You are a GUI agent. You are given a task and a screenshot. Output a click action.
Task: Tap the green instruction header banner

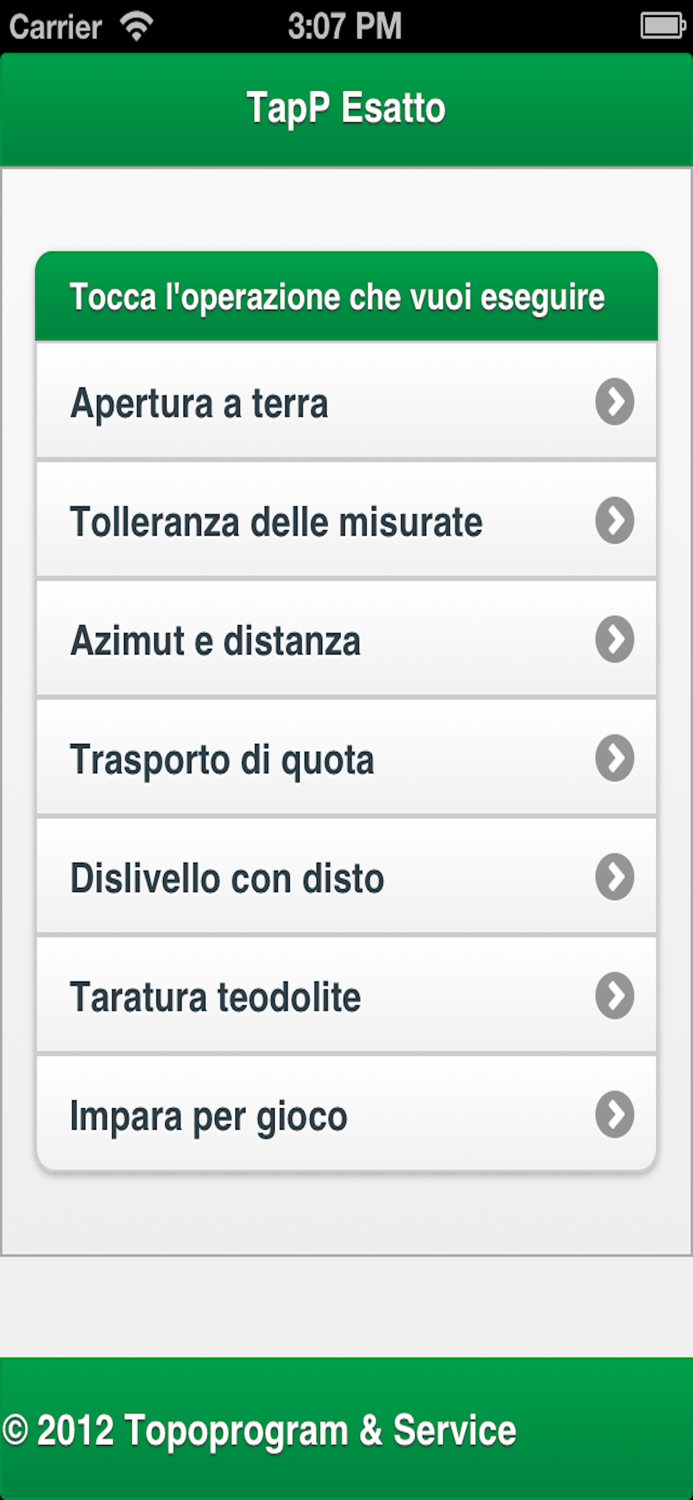(x=346, y=296)
